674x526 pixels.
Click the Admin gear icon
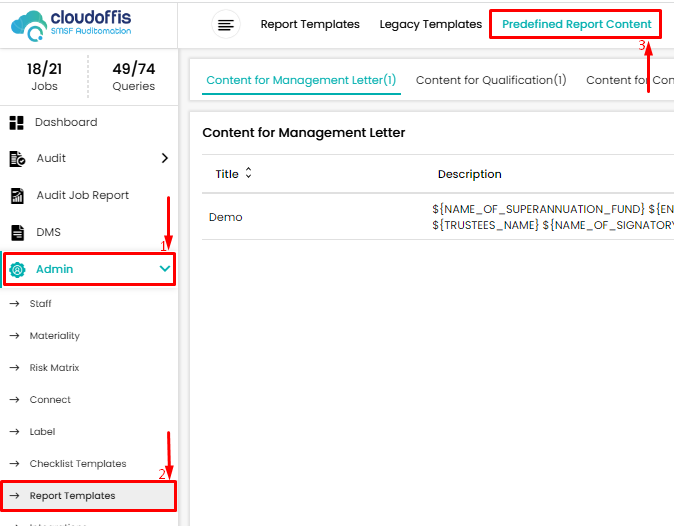click(x=17, y=269)
